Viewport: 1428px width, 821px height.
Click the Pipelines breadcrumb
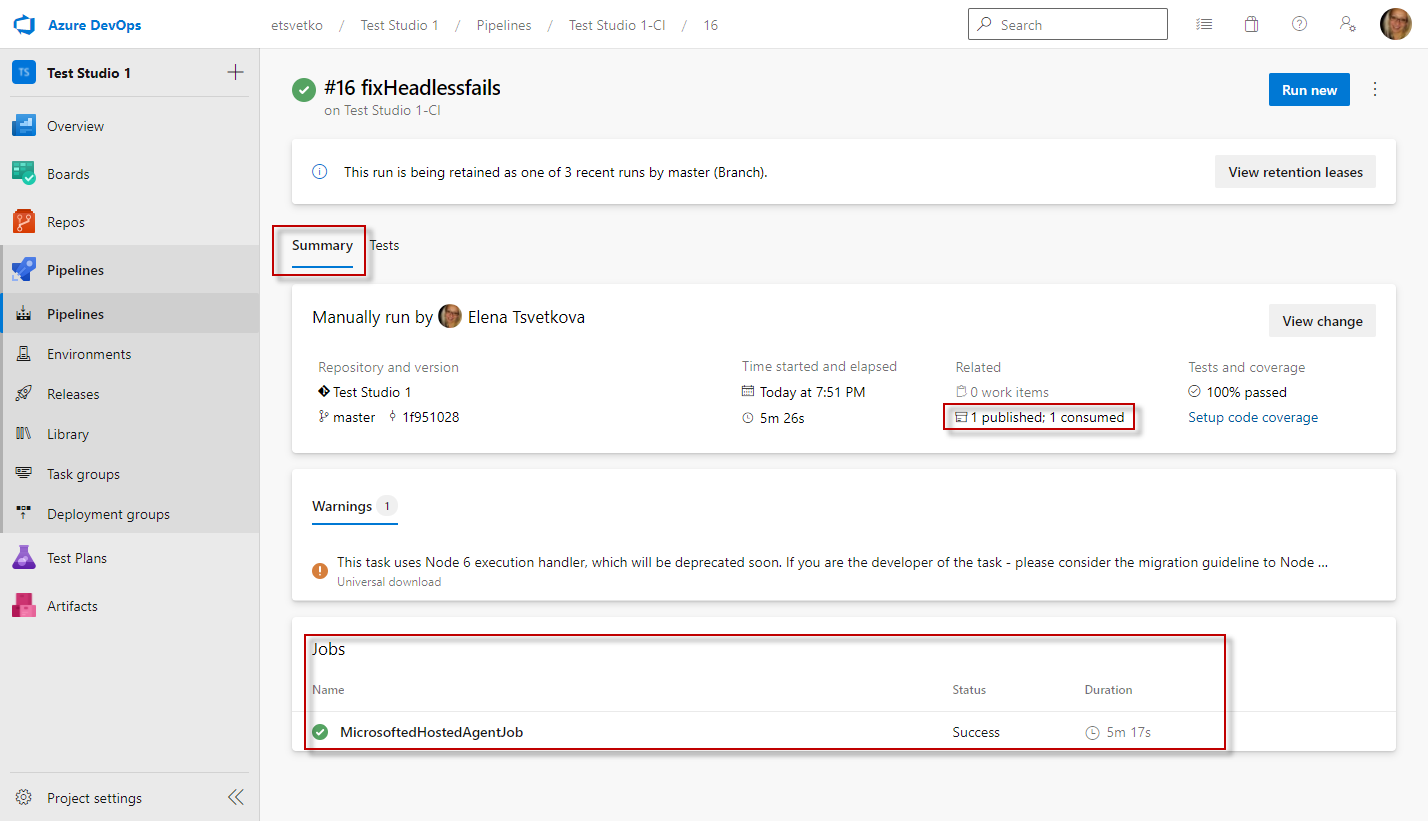pos(503,25)
